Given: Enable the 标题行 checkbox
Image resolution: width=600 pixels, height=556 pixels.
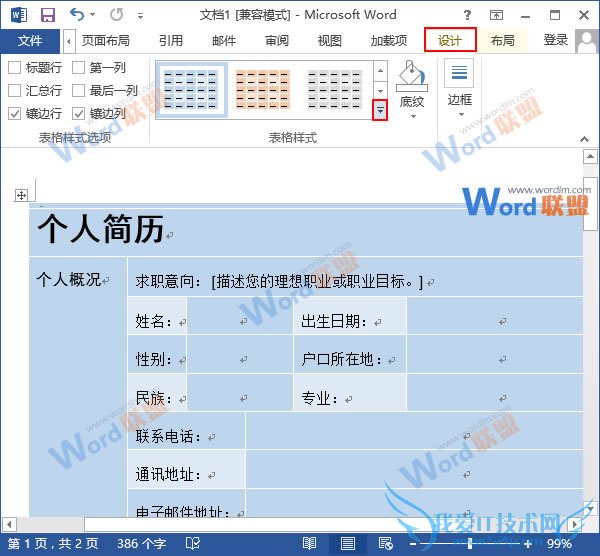Looking at the screenshot, I should point(15,68).
